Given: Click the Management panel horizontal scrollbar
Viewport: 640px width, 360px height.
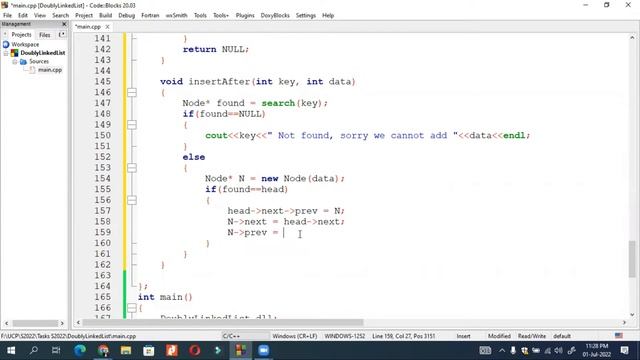Looking at the screenshot, I should (35, 323).
